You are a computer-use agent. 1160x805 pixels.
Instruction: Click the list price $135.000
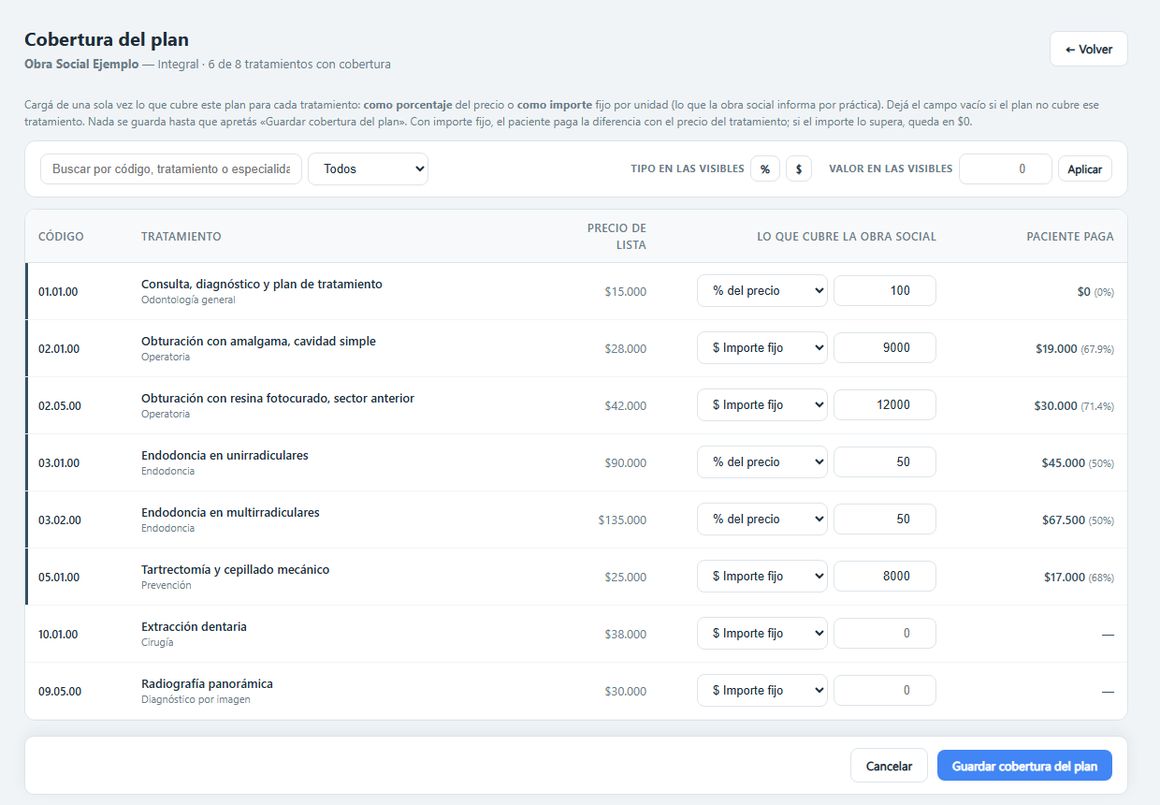[x=622, y=520]
